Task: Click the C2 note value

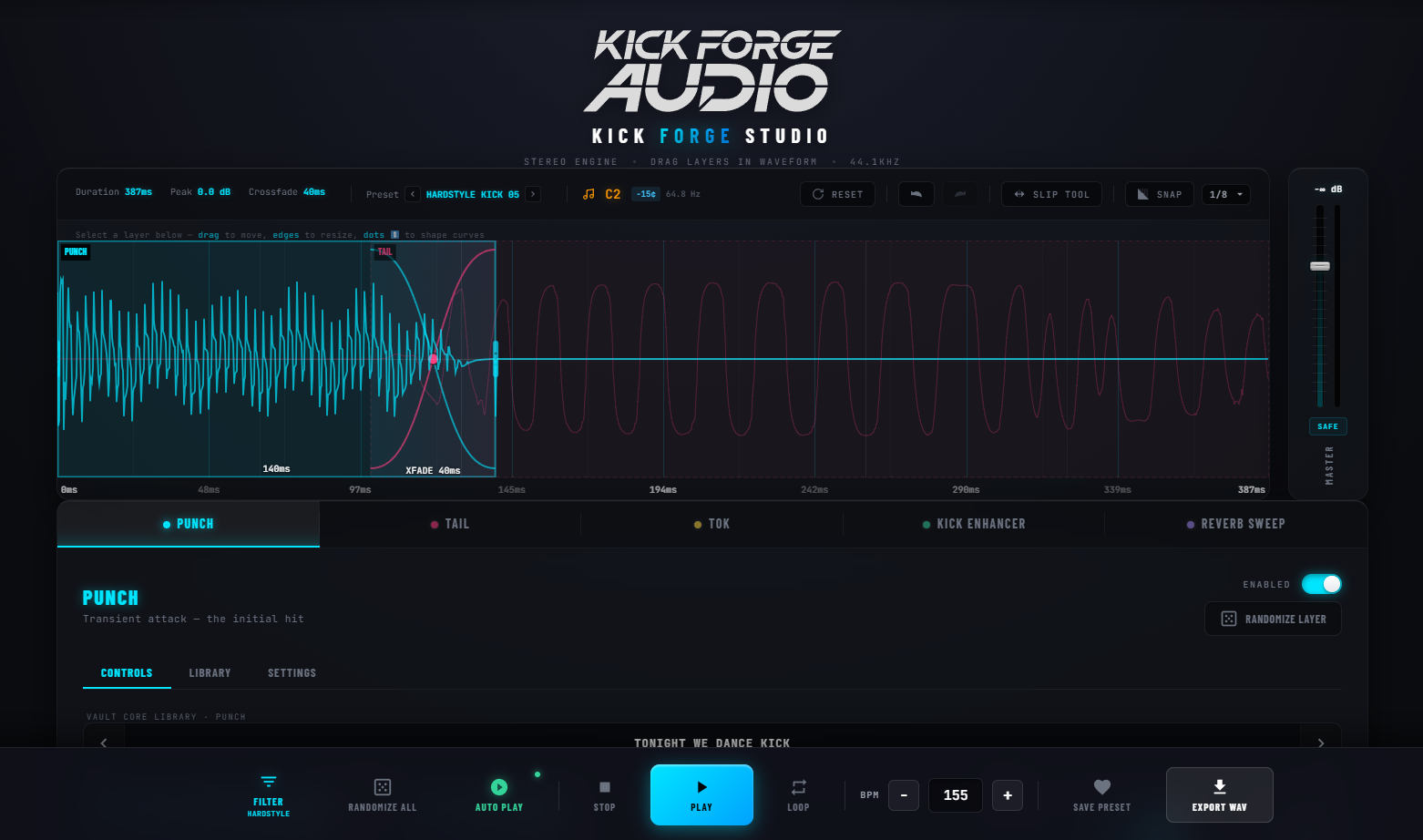Action: pos(613,194)
